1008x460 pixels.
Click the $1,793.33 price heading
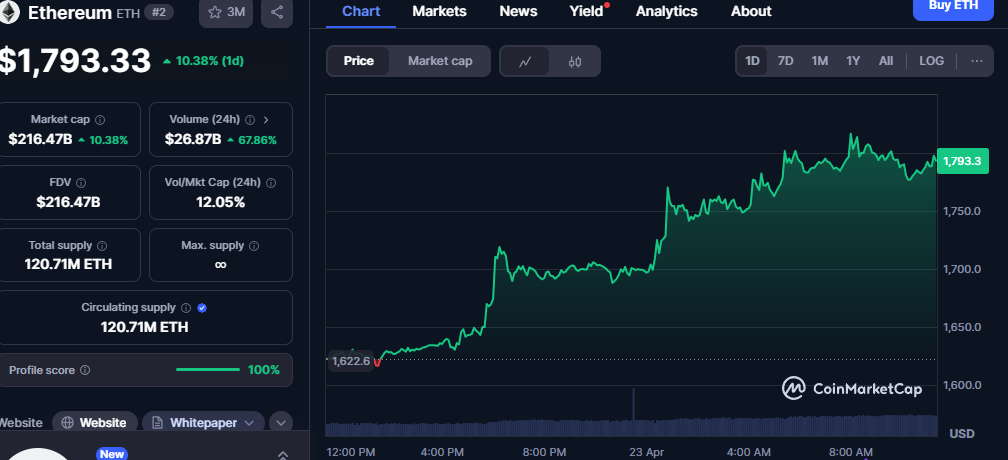coord(75,61)
